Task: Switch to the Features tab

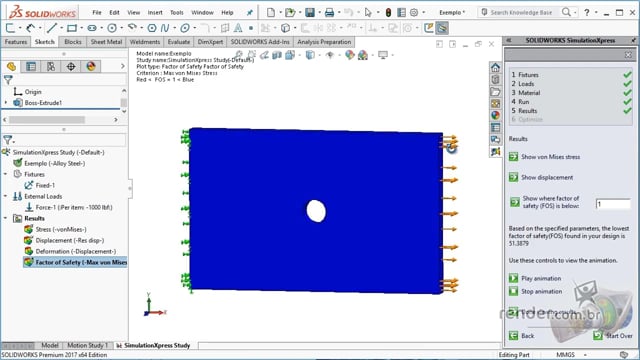Action: (x=16, y=42)
